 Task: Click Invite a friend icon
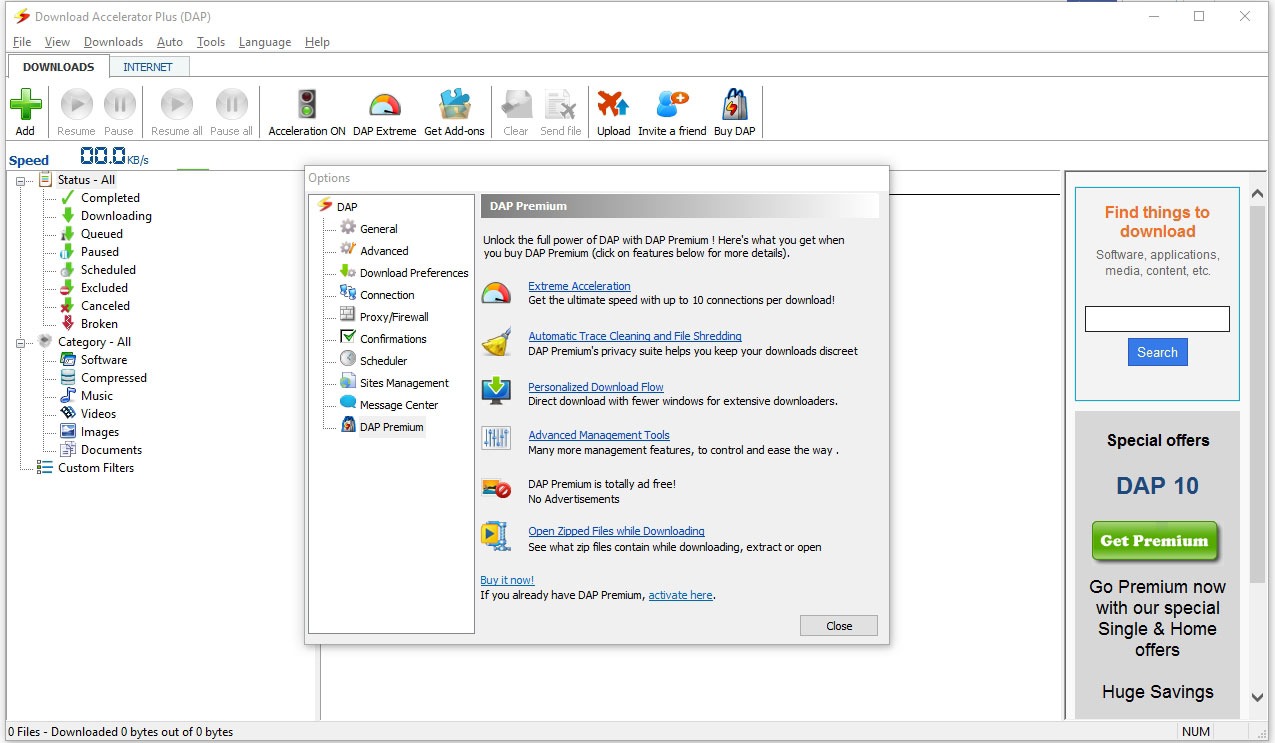click(x=672, y=105)
